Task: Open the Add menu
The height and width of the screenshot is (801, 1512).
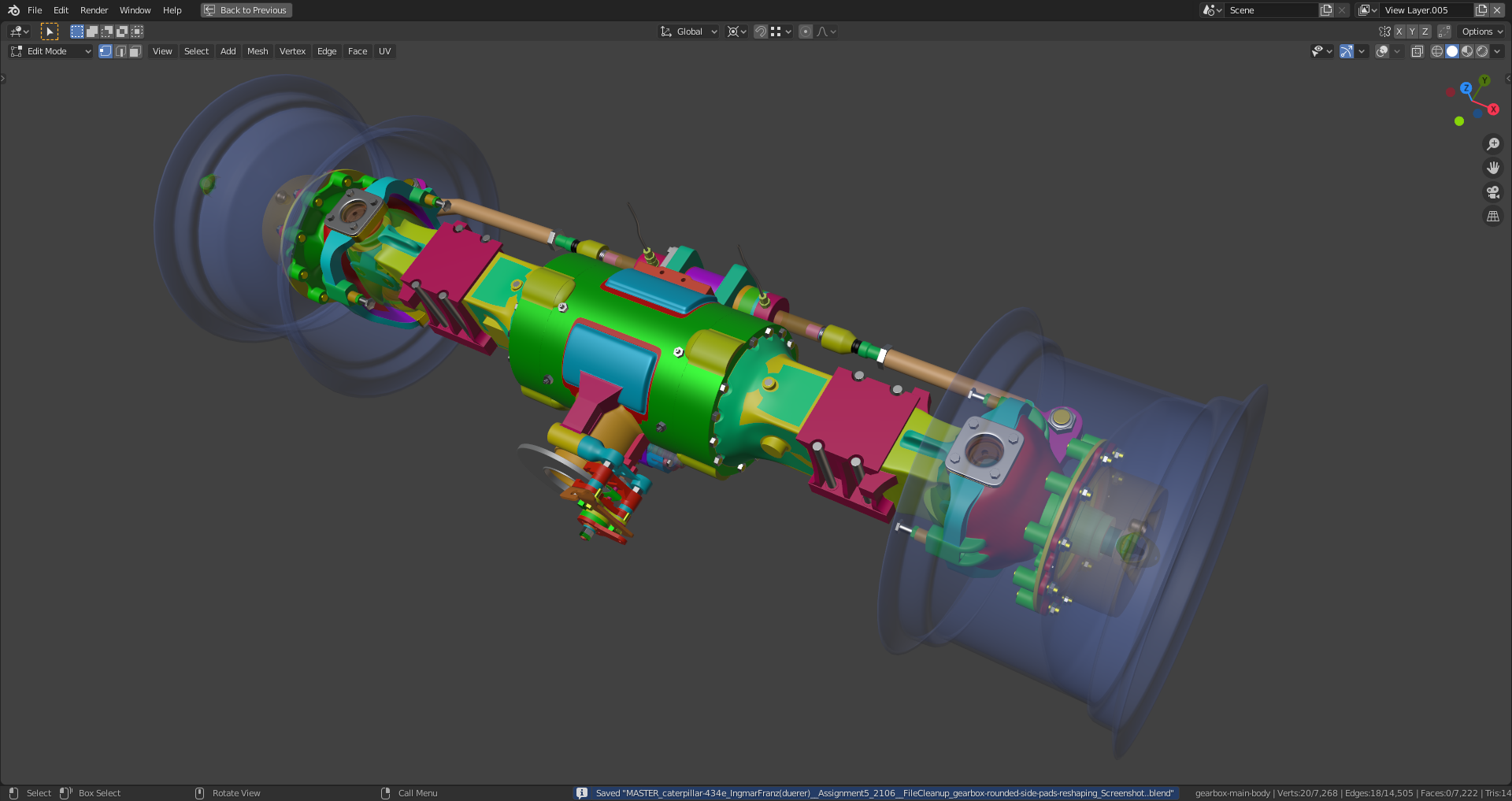Action: 228,51
